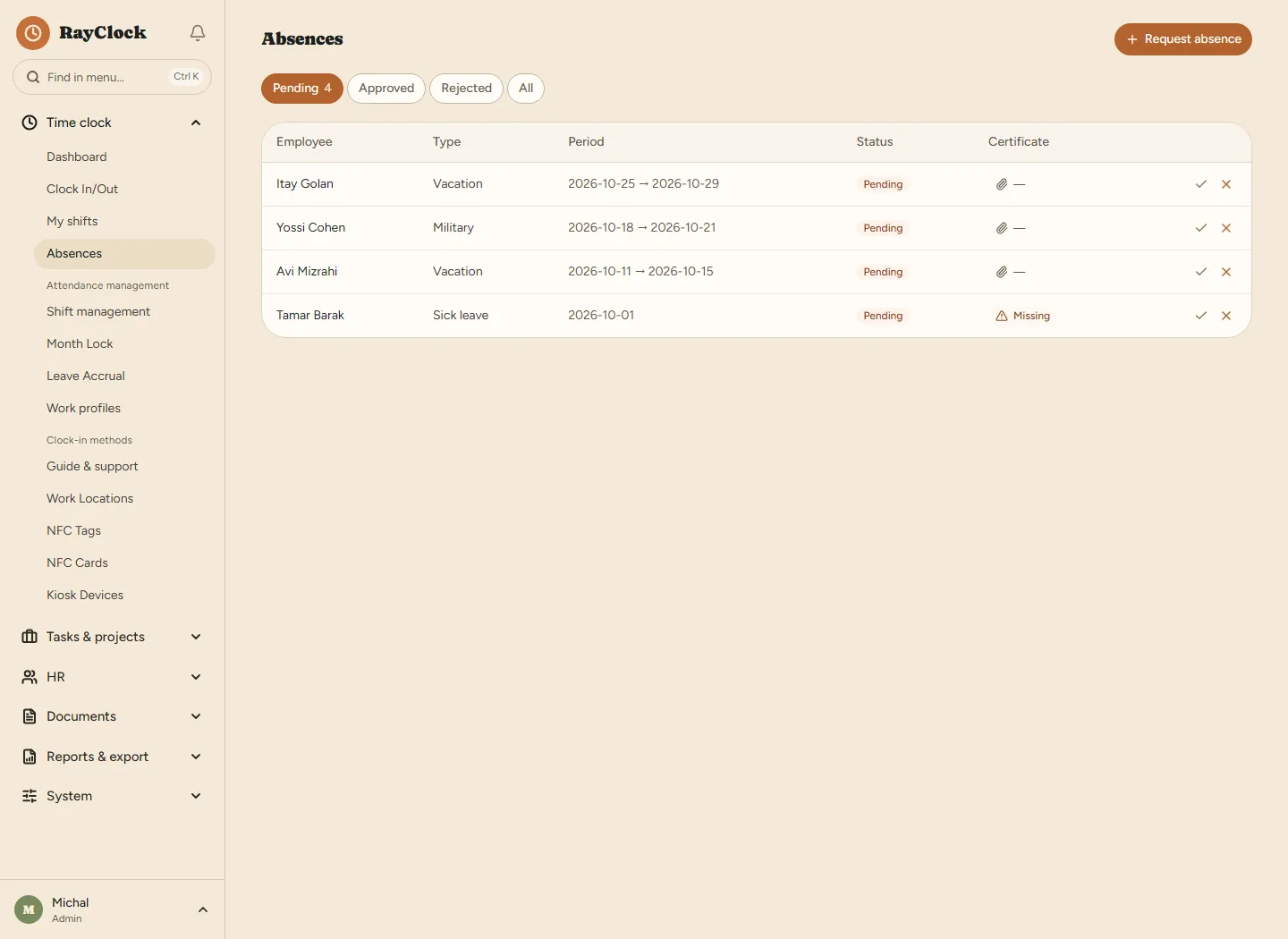Go to Leave Accrual
Screen dimensions: 1288x939
coord(124,376)
